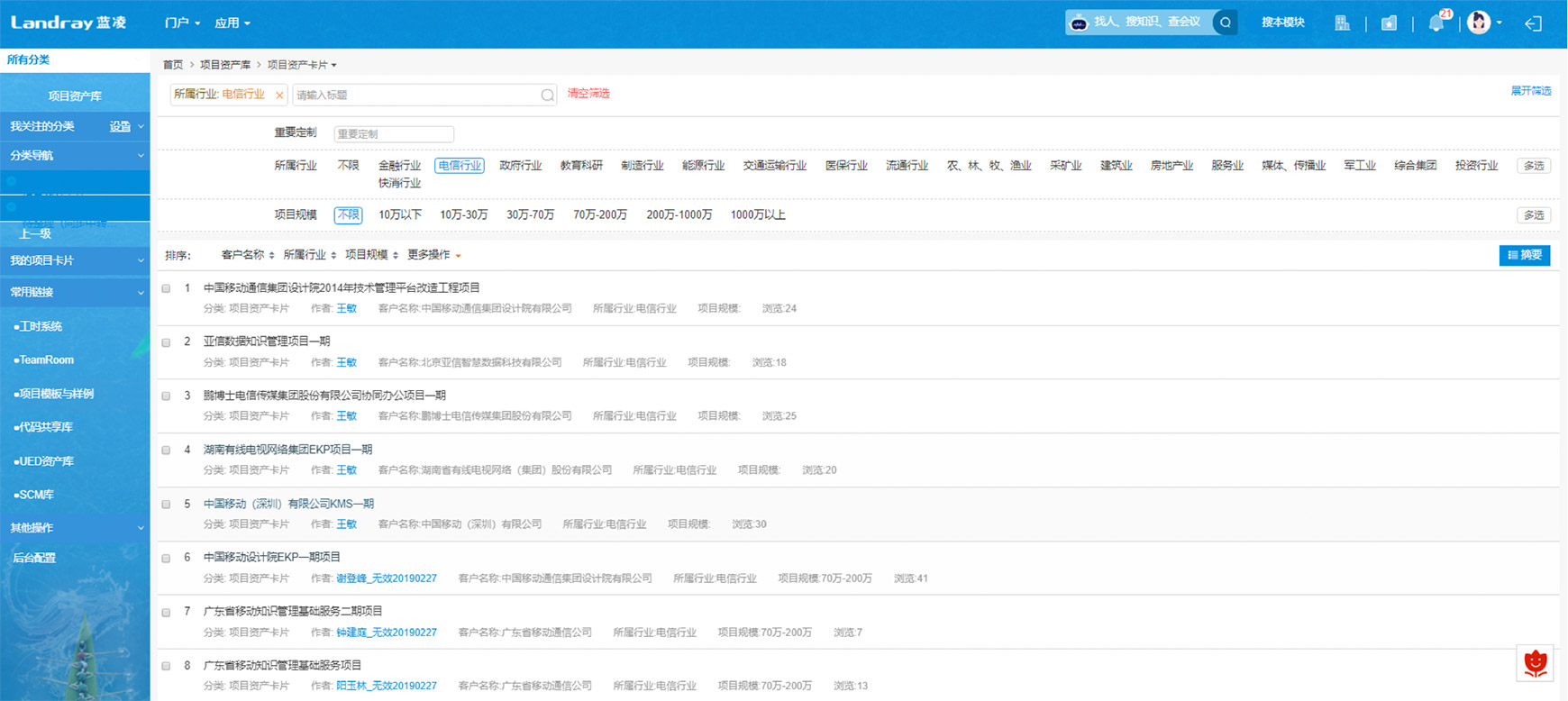
Task: Click the Landray logo
Action: click(x=68, y=23)
